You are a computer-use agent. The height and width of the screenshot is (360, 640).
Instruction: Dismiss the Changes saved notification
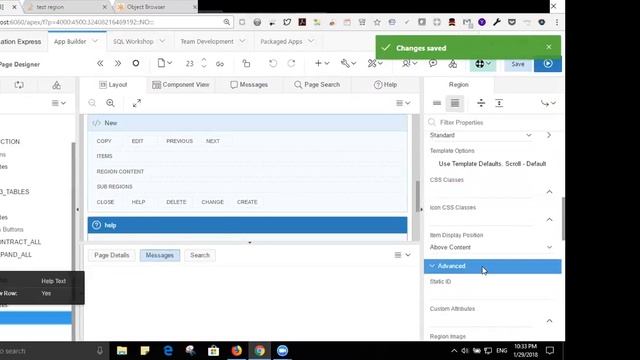point(549,47)
